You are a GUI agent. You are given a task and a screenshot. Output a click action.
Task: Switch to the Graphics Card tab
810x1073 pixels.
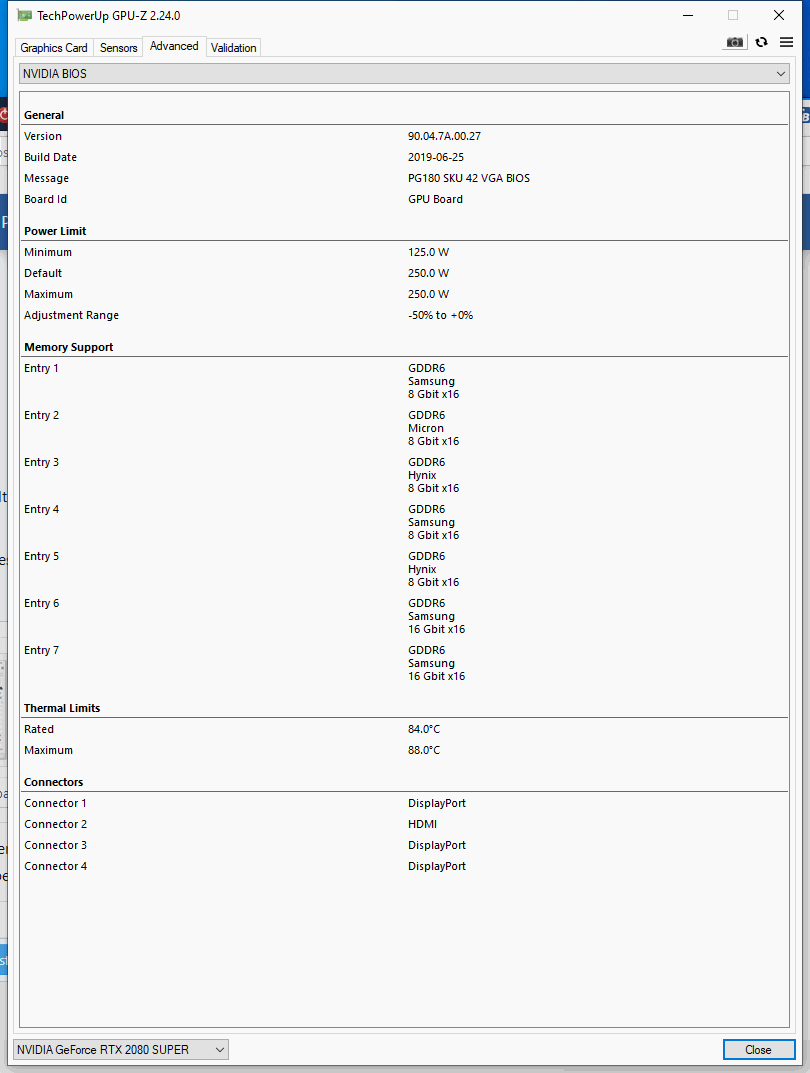[x=54, y=48]
